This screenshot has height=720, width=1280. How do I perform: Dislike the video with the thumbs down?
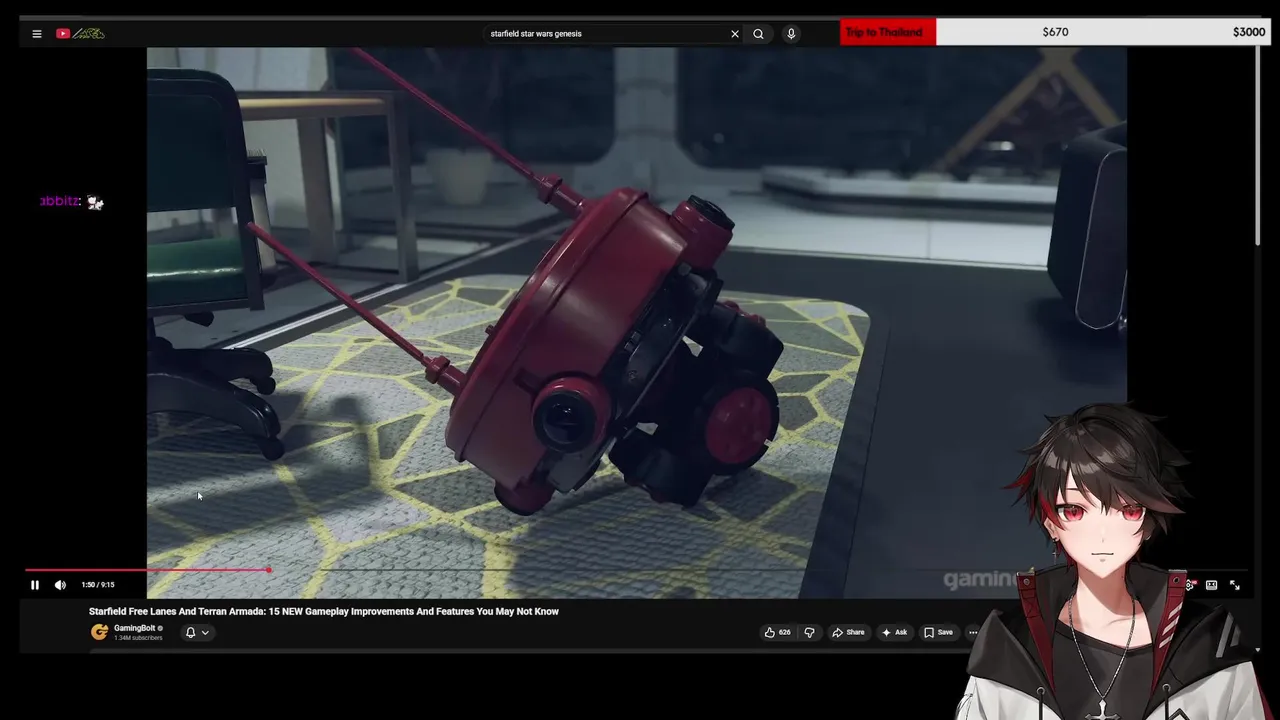[x=810, y=632]
